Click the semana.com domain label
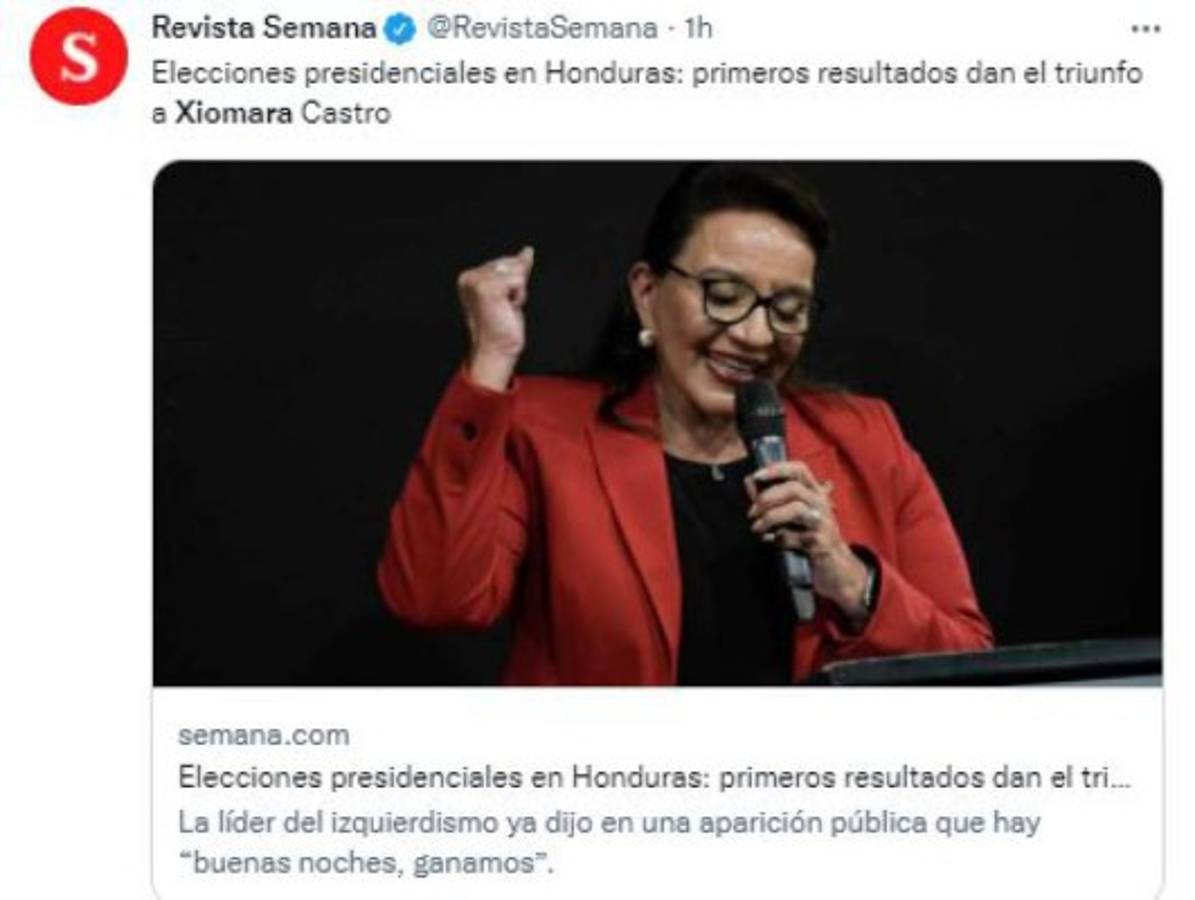 click(x=264, y=735)
